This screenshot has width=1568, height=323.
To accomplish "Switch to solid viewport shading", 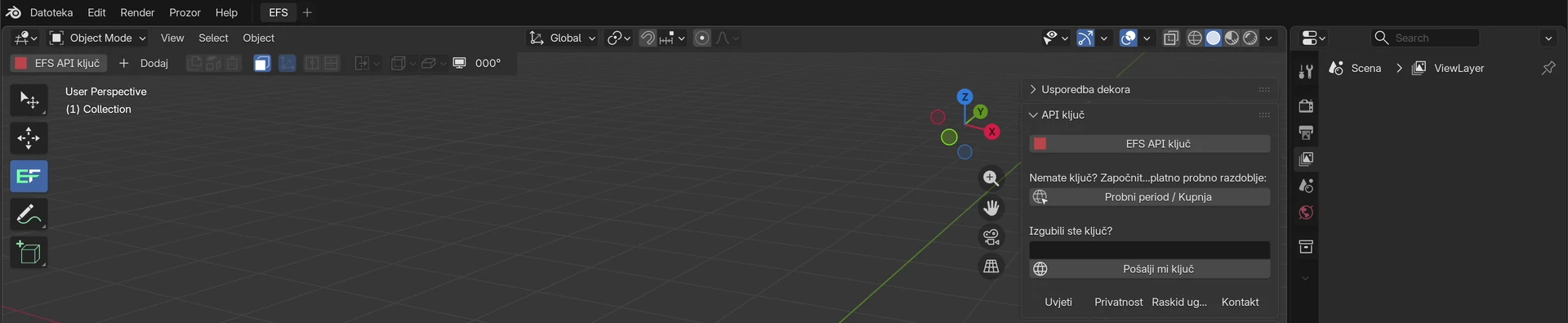I will 1214,38.
